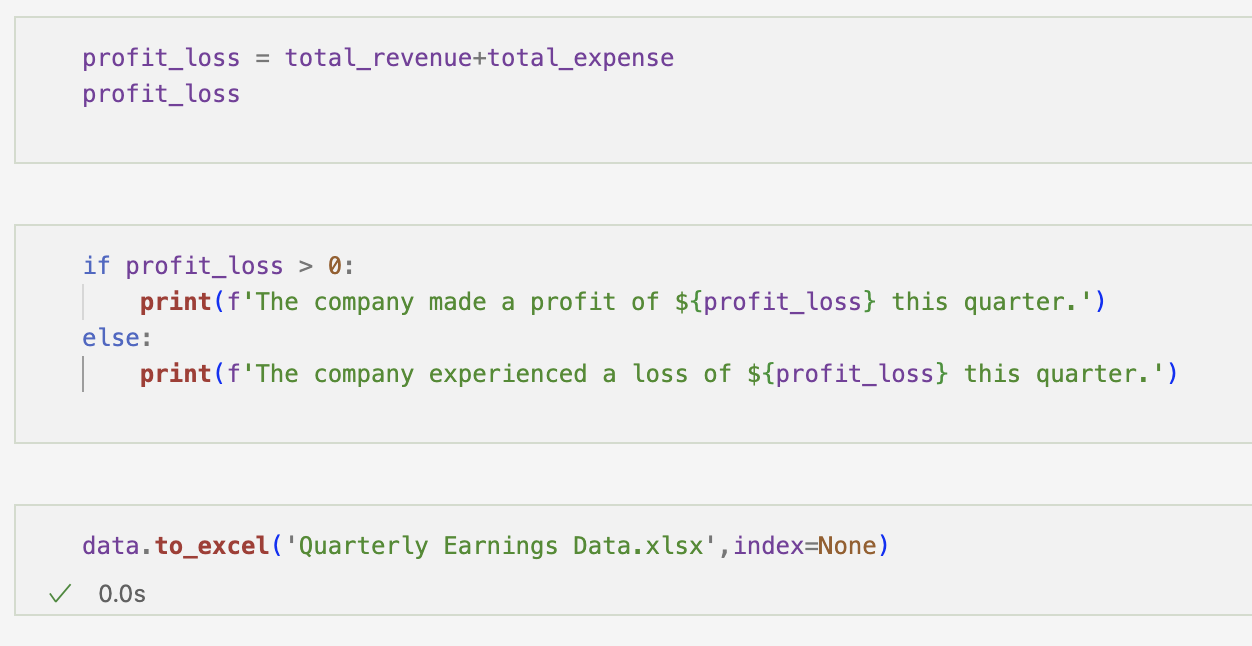This screenshot has width=1252, height=646.
Task: Click the first print function call
Action: (175, 302)
